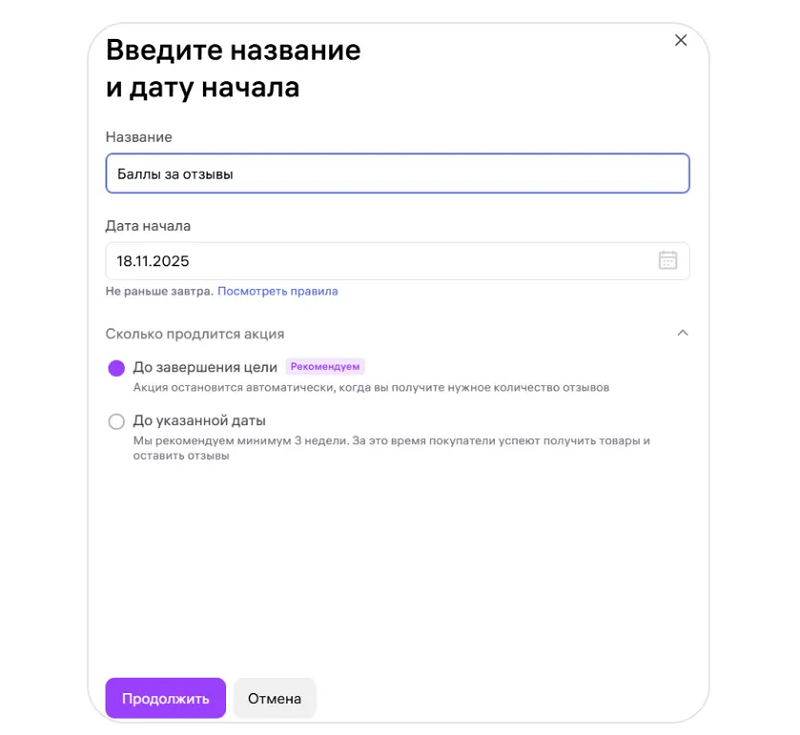Click the empty circle radio icon
Viewport: 800px width, 735px height.
pos(116,421)
